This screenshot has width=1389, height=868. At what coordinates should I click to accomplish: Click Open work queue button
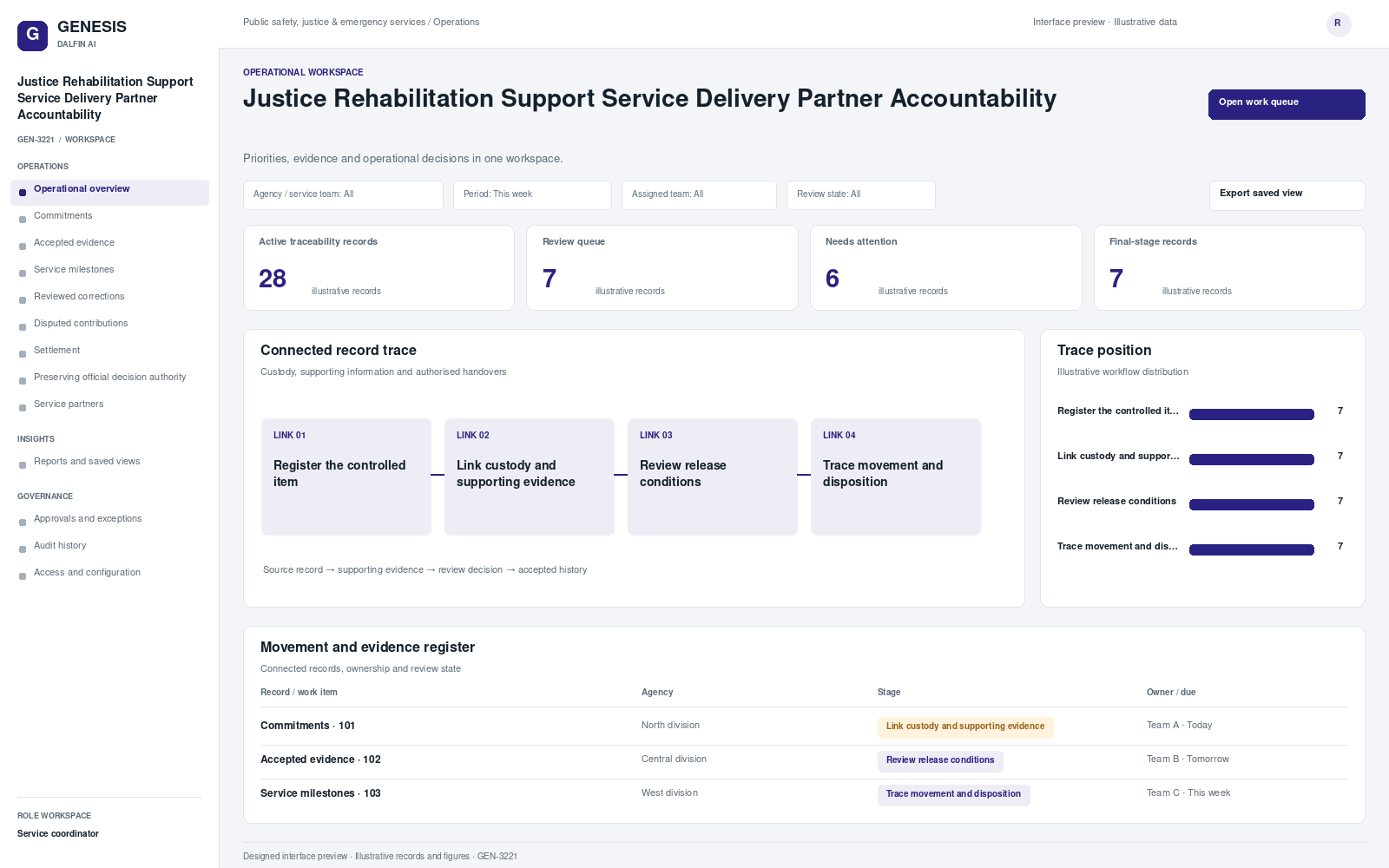point(1287,104)
